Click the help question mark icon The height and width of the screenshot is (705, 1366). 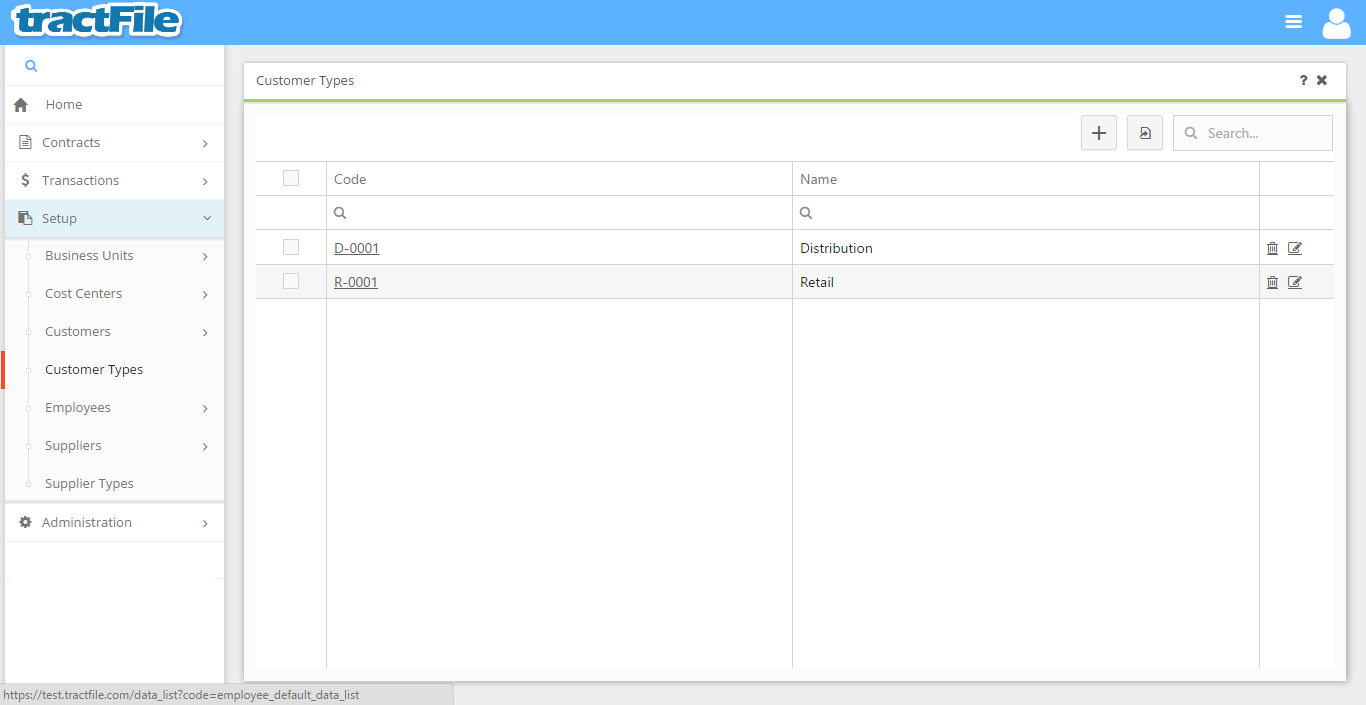click(x=1303, y=81)
